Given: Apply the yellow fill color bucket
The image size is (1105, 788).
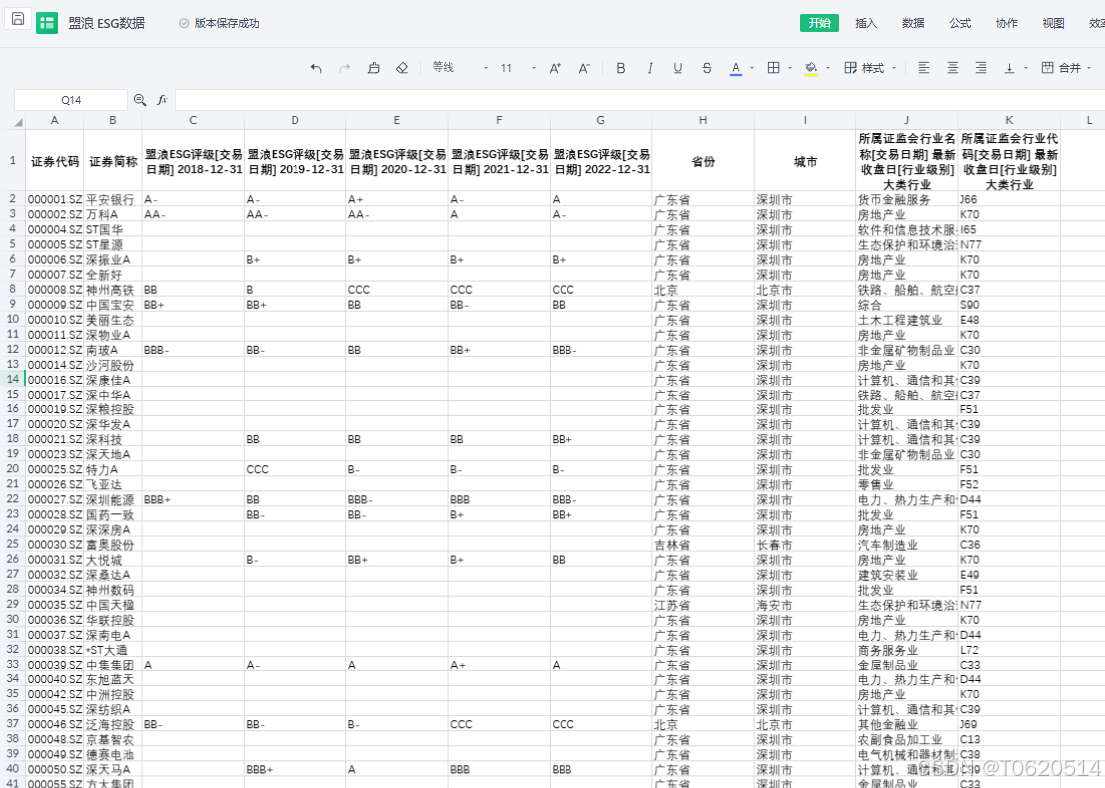Looking at the screenshot, I should 811,68.
